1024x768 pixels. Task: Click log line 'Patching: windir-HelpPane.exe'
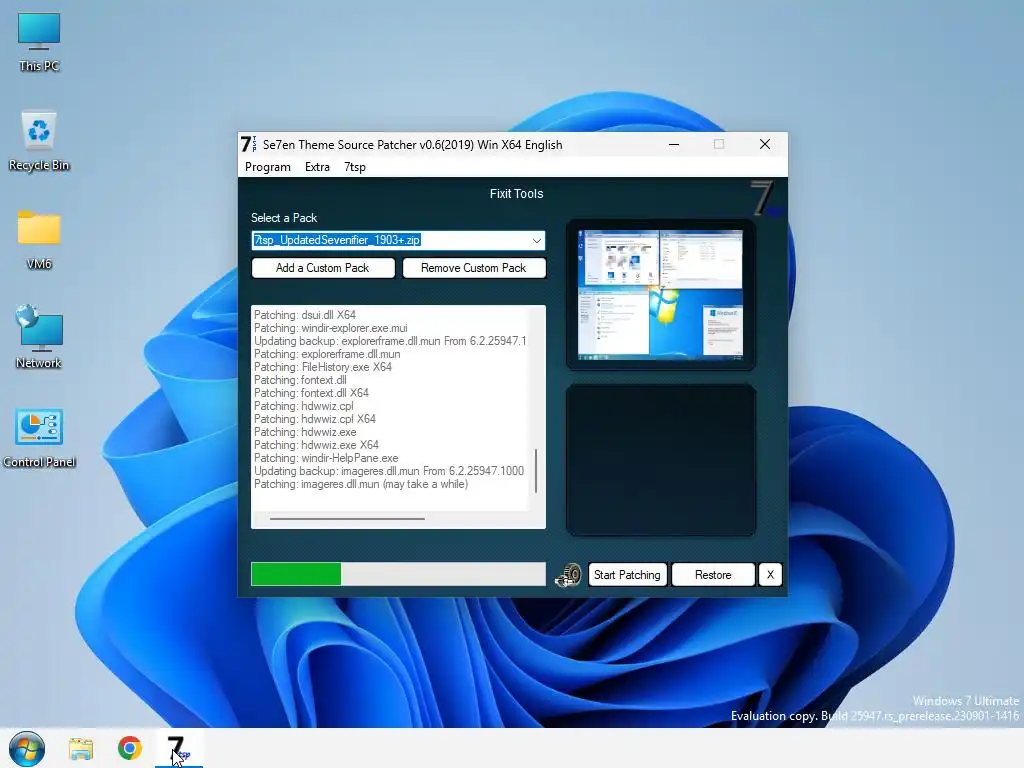326,458
